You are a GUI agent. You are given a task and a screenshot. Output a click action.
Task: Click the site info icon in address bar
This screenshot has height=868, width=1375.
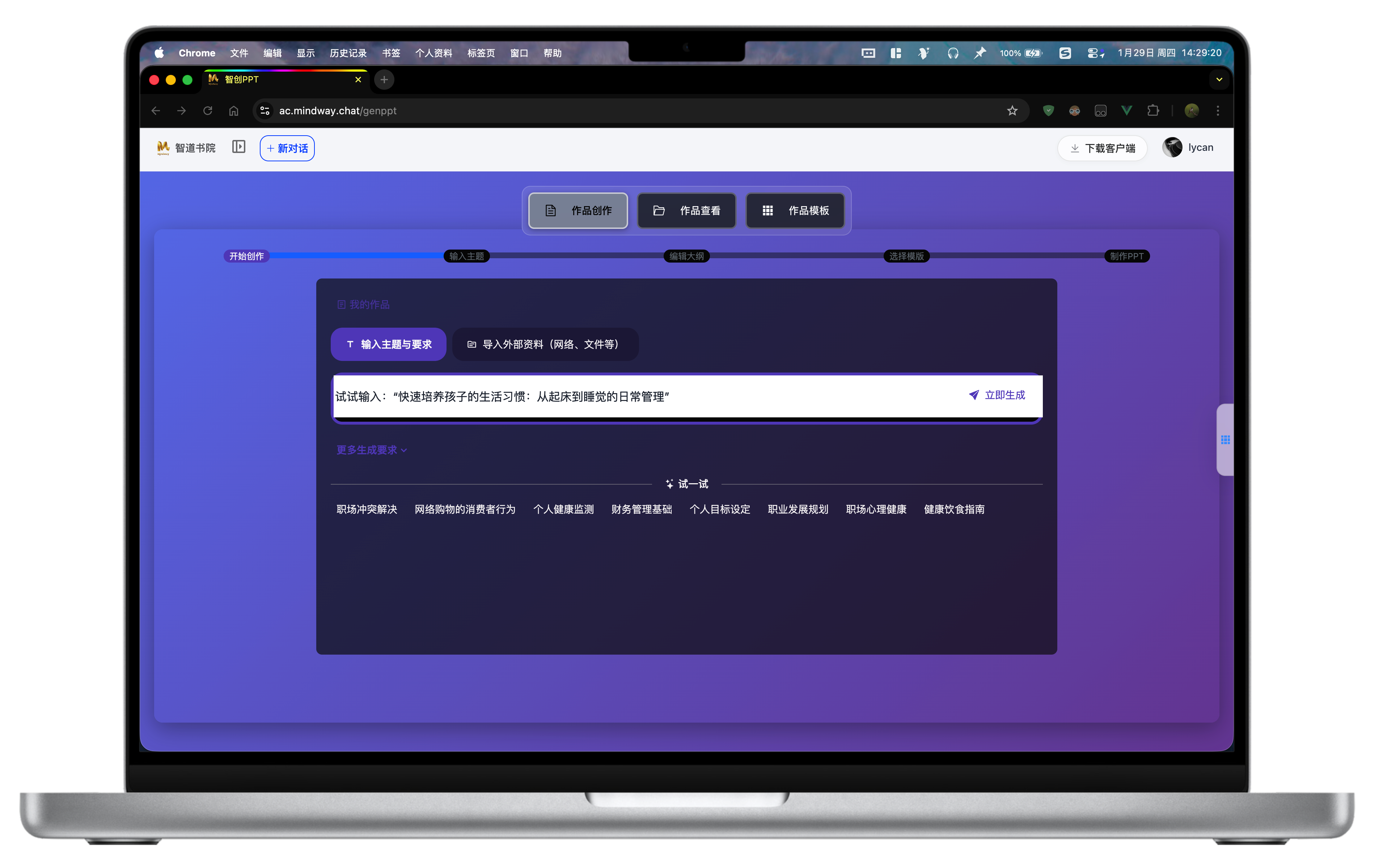coord(265,111)
